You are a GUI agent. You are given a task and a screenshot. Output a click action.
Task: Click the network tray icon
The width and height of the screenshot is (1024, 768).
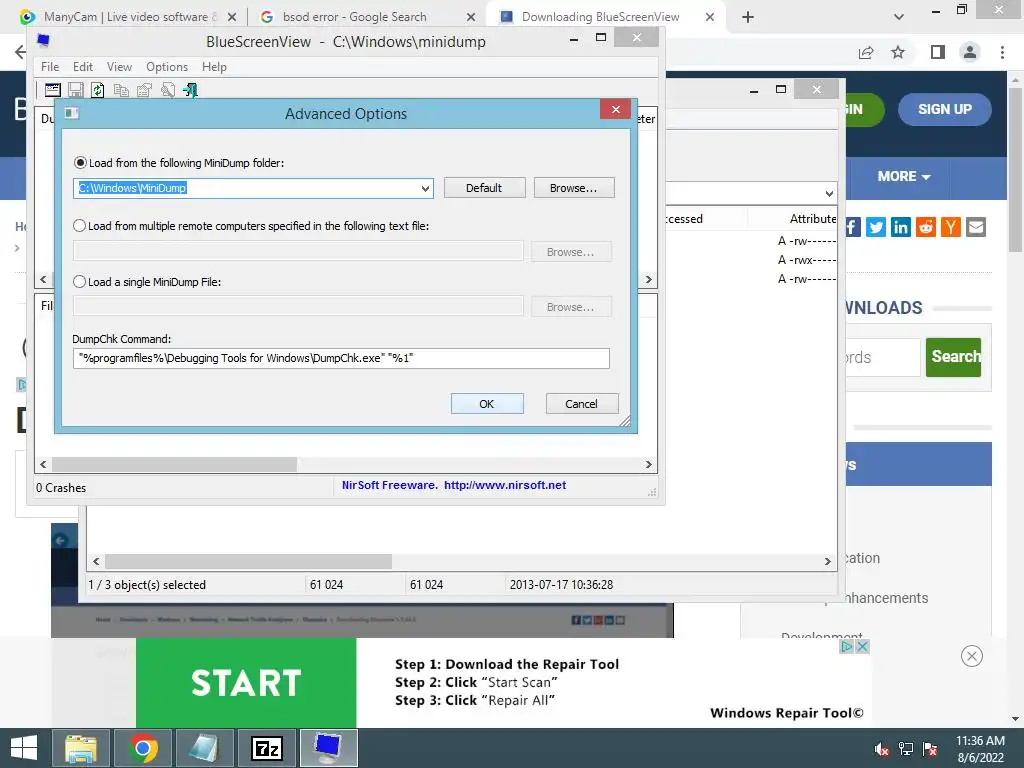[x=906, y=749]
